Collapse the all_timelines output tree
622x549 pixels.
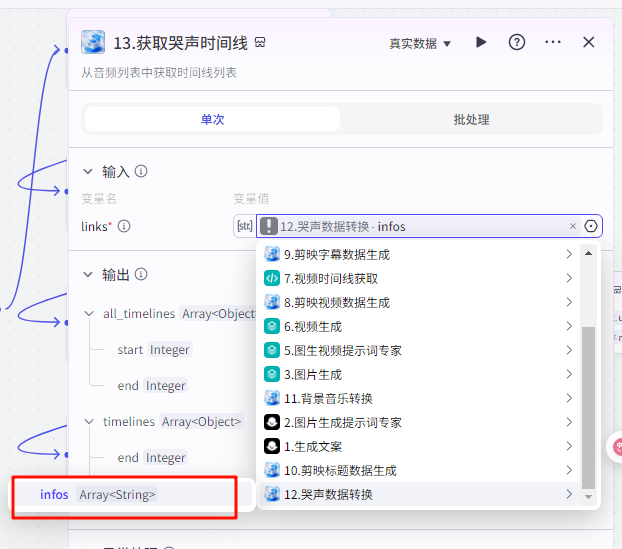point(89,314)
